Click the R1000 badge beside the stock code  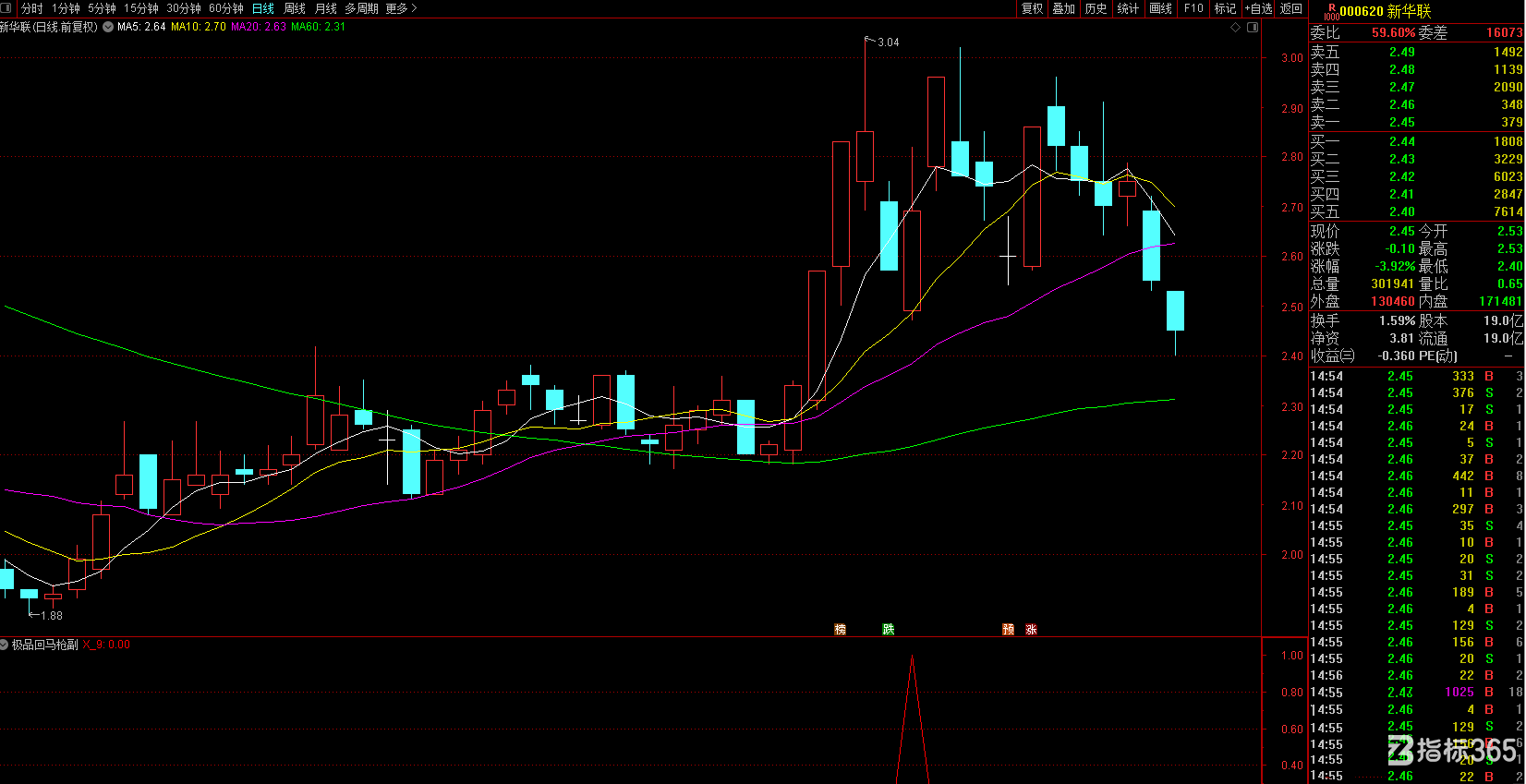coord(1331,11)
